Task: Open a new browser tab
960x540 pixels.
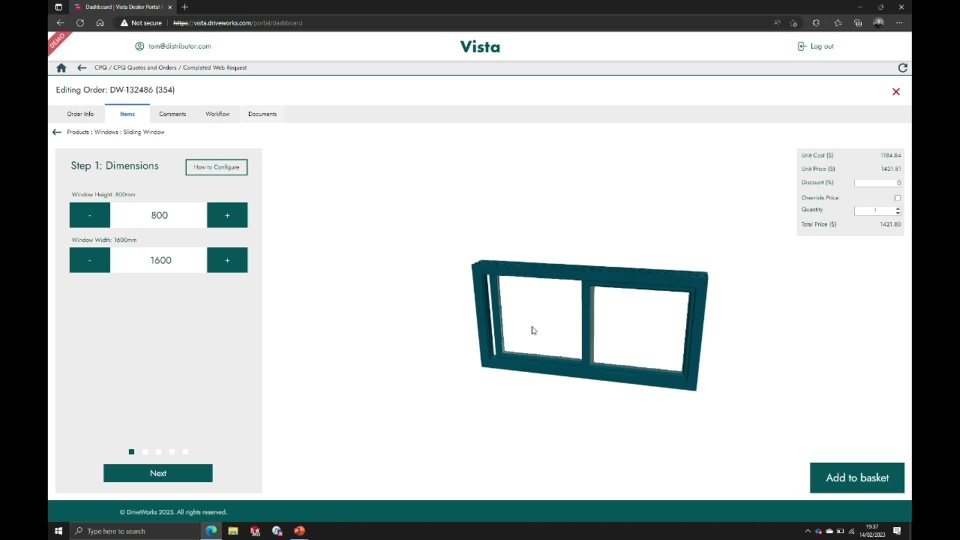Action: [x=185, y=7]
